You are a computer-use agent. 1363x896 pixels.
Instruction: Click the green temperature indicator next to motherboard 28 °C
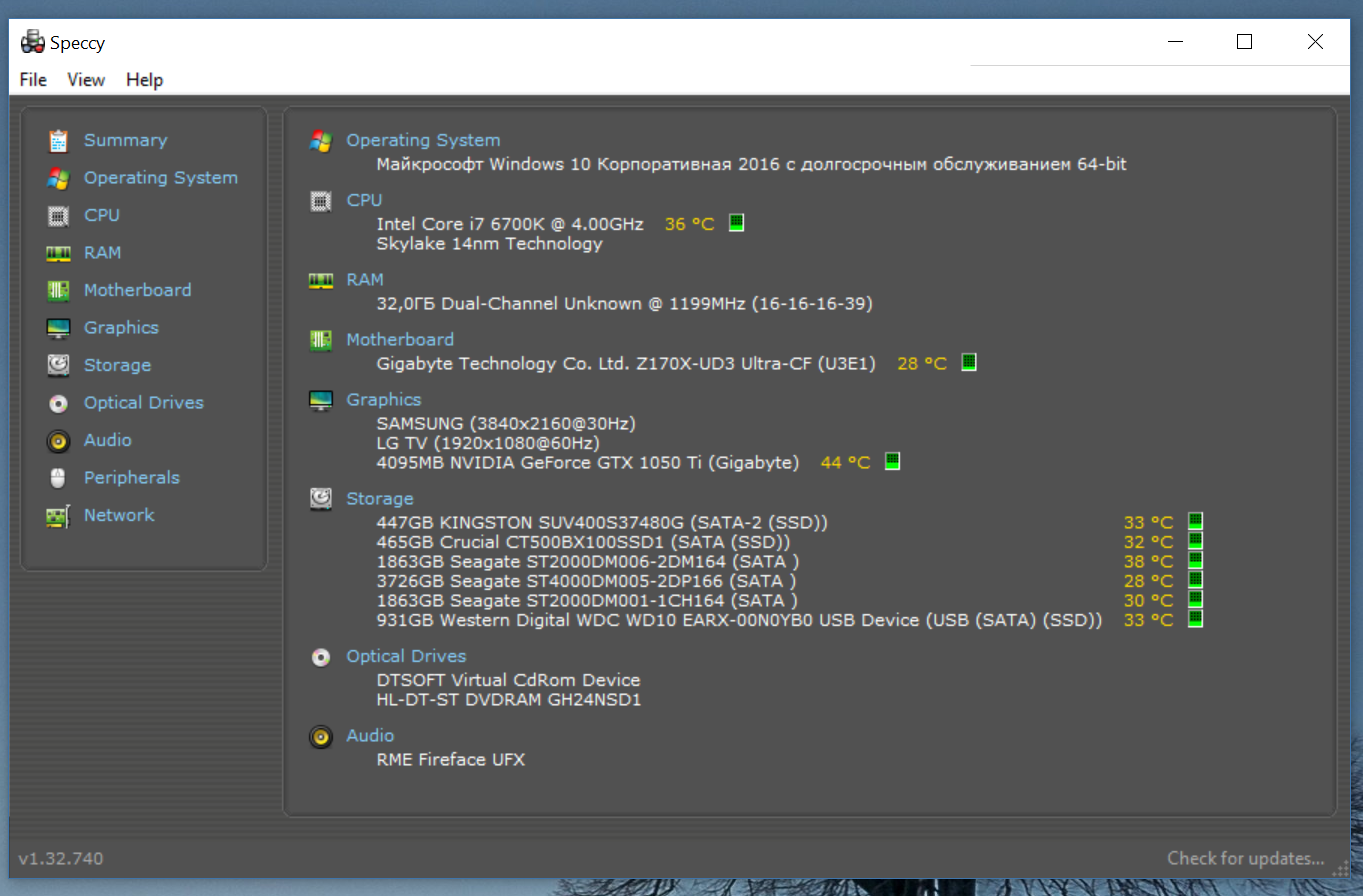[969, 363]
